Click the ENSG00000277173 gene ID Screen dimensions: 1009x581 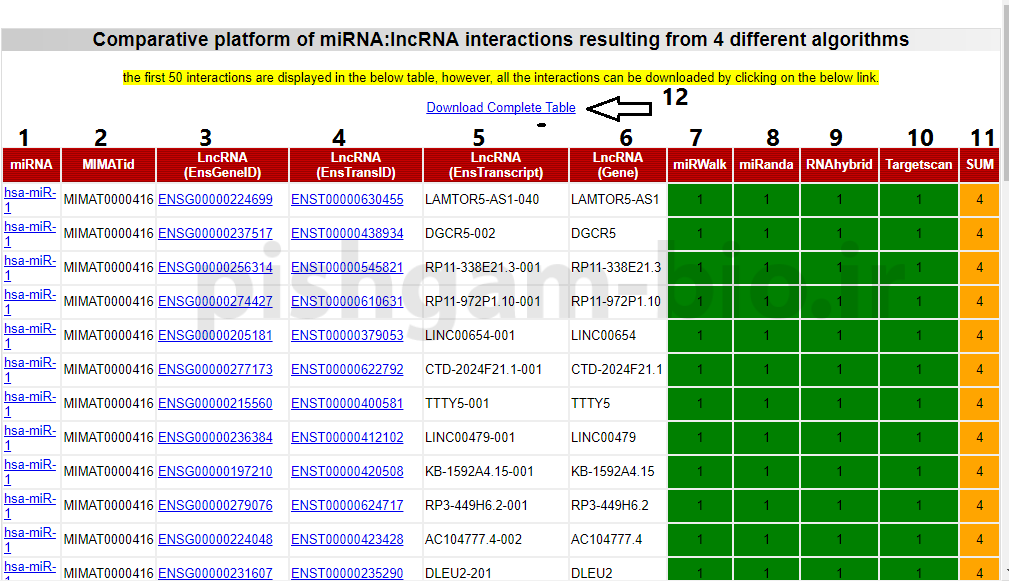tap(215, 370)
